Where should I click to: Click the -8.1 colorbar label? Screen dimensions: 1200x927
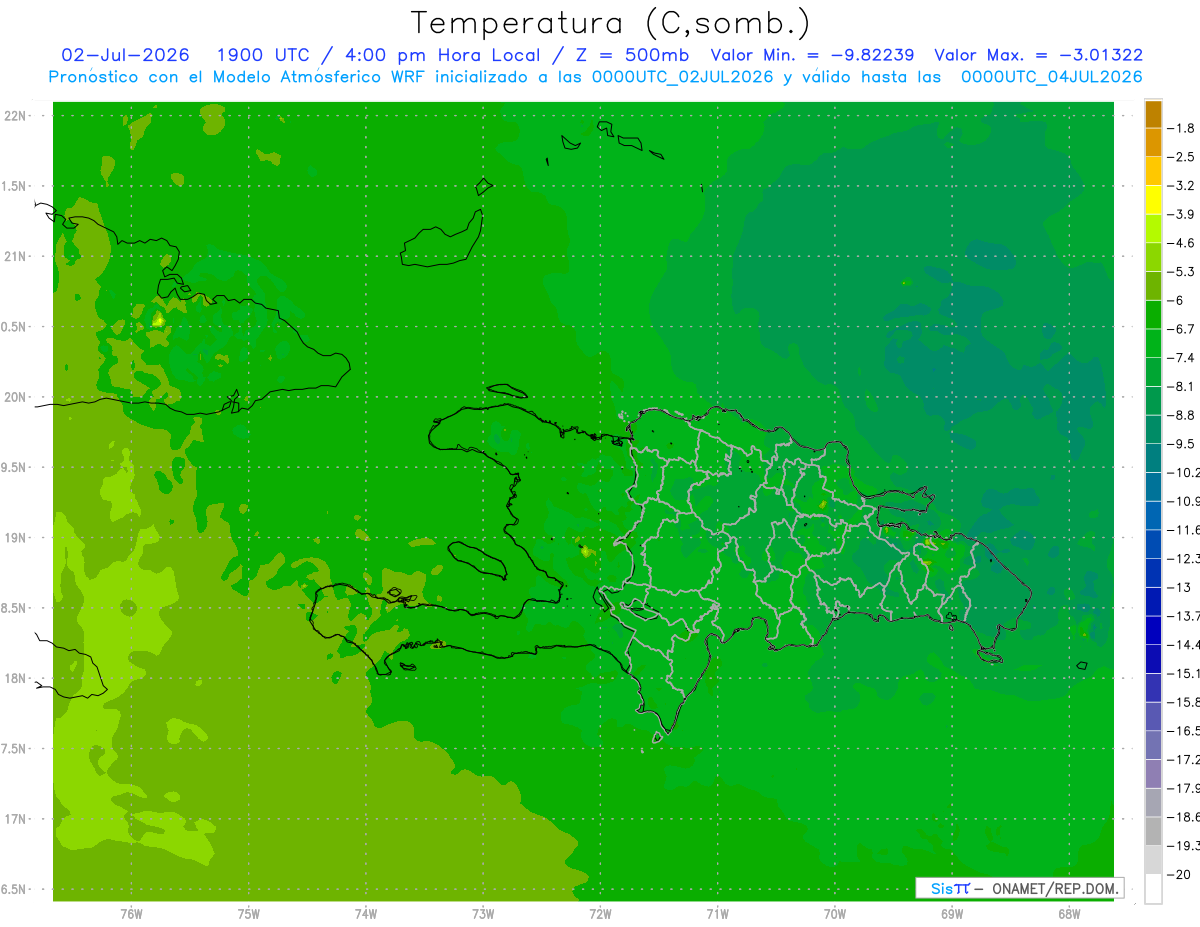1182,387
